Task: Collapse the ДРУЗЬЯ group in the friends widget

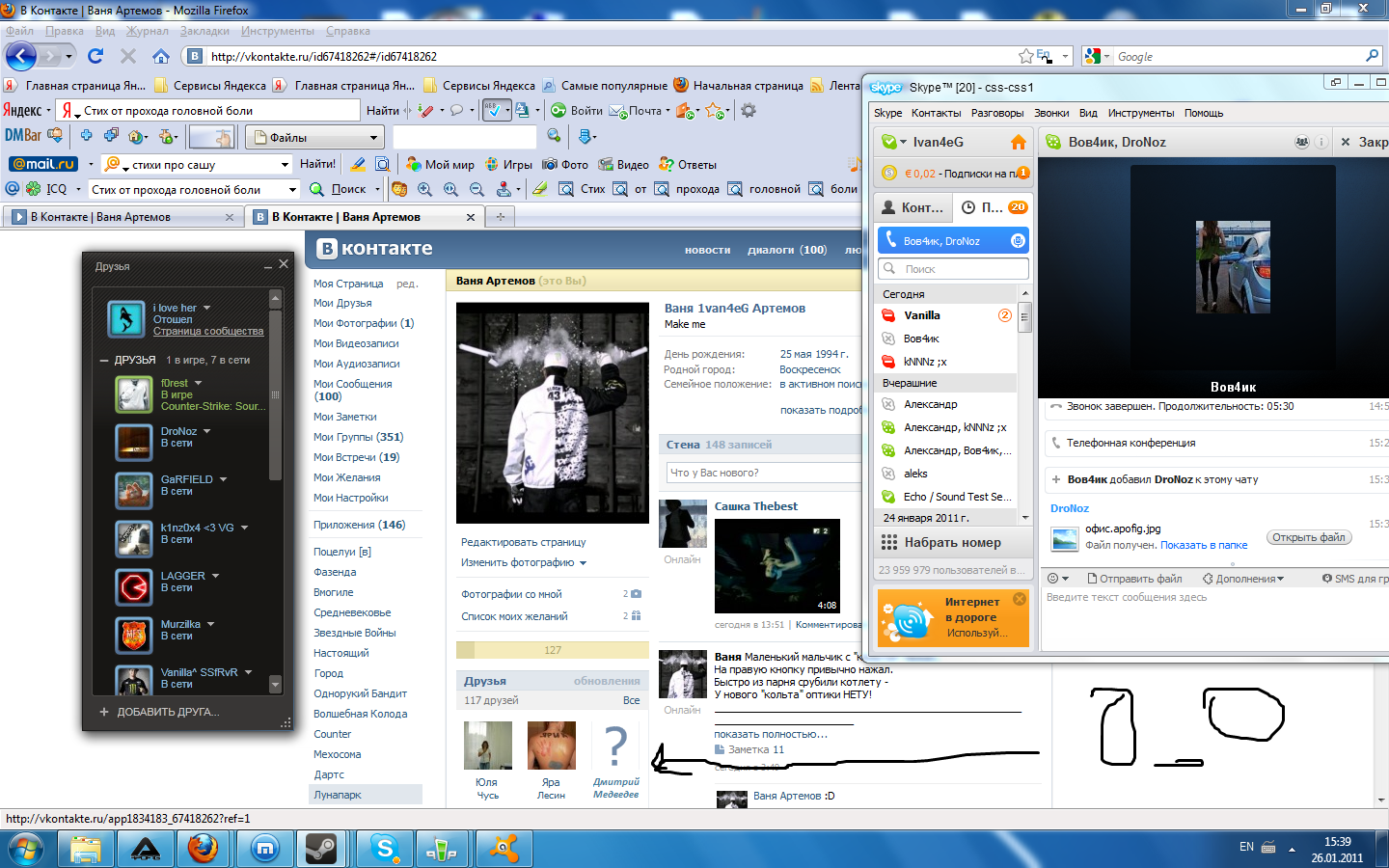Action: [x=104, y=360]
